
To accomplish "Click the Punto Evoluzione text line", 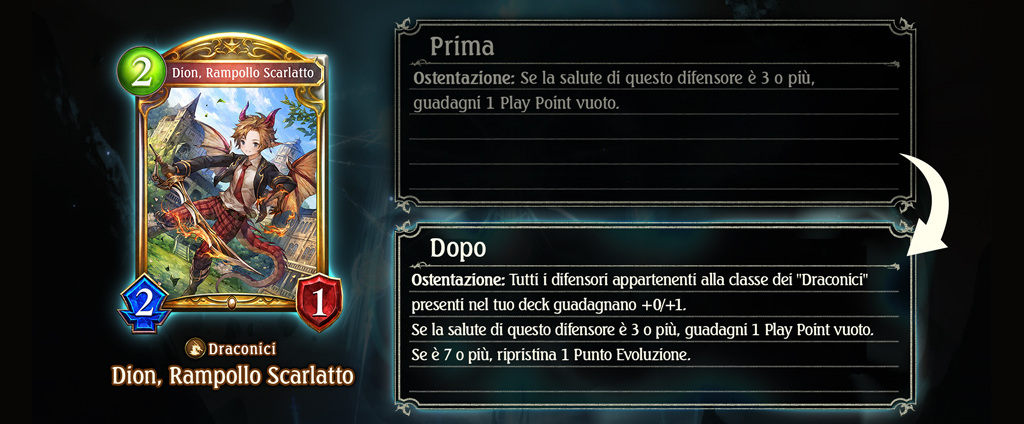I will coord(551,356).
